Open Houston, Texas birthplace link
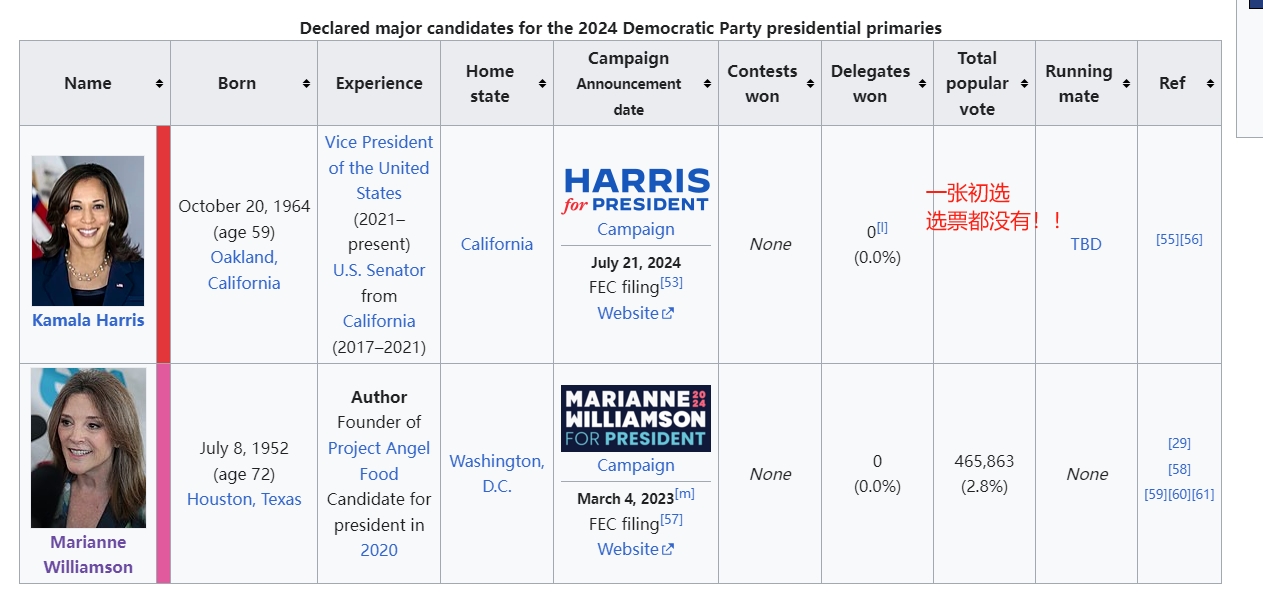1263x604 pixels. [x=244, y=499]
